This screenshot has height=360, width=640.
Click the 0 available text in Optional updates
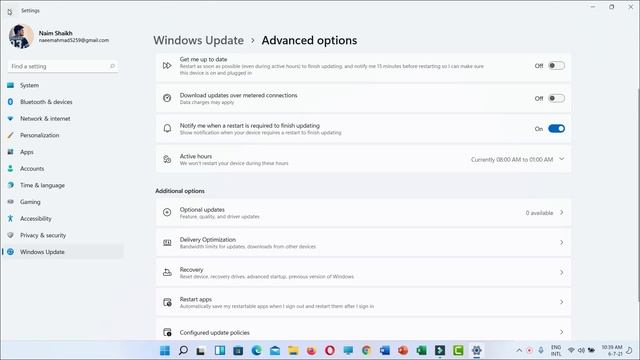click(x=539, y=213)
